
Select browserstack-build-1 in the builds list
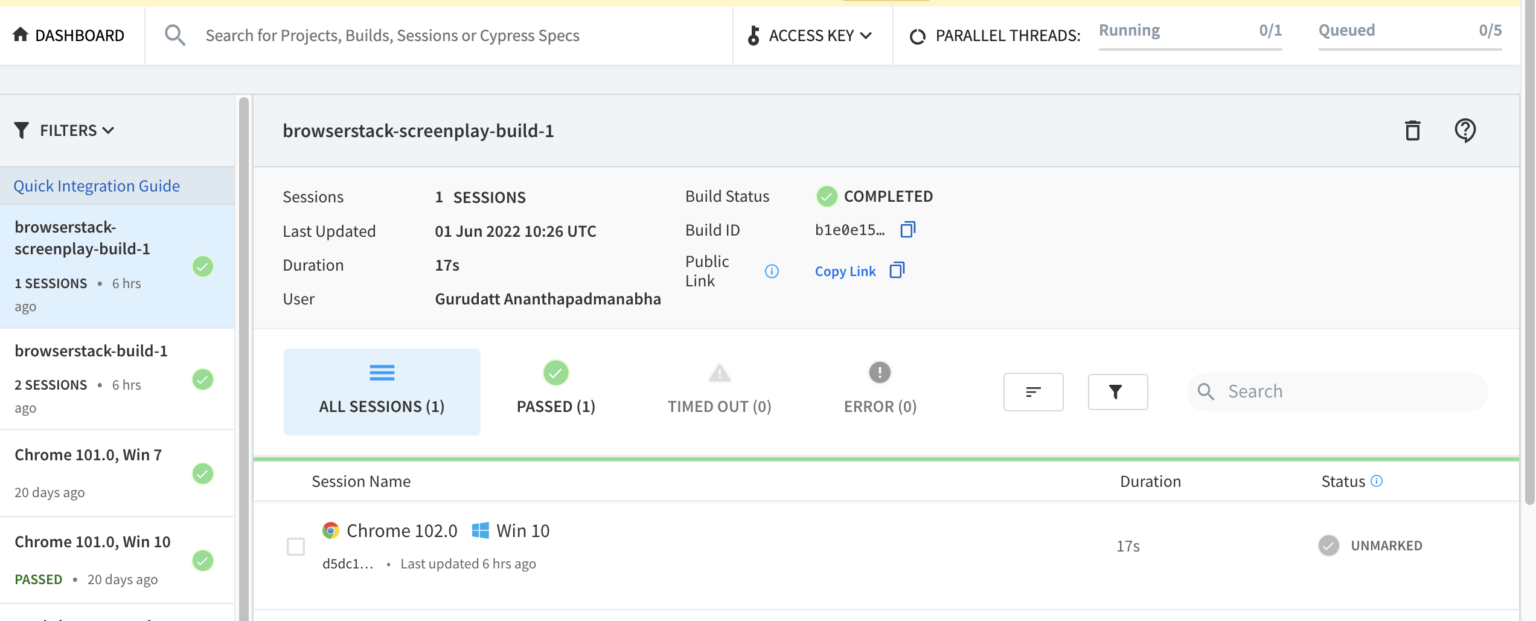tap(117, 379)
